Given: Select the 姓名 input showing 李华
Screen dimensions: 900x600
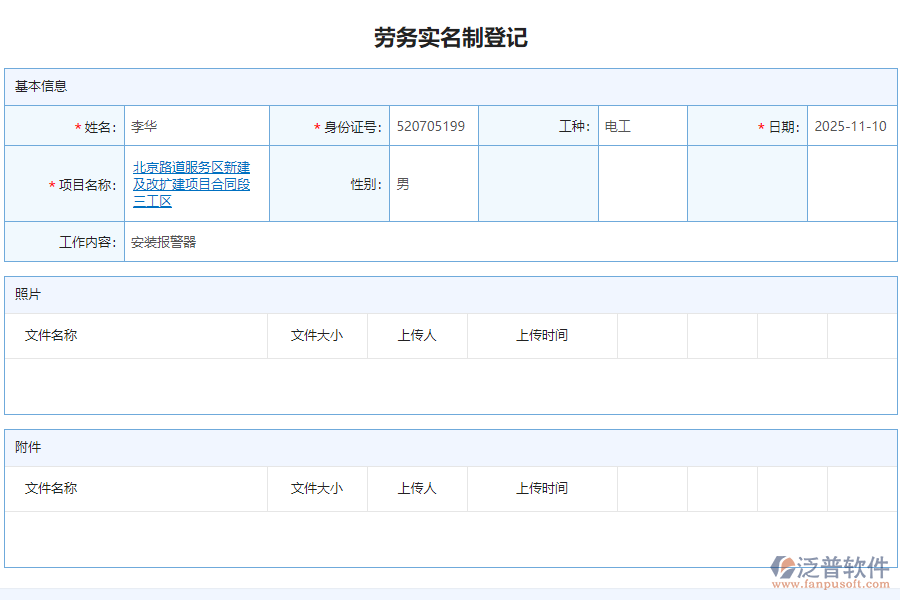Looking at the screenshot, I should 197,125.
